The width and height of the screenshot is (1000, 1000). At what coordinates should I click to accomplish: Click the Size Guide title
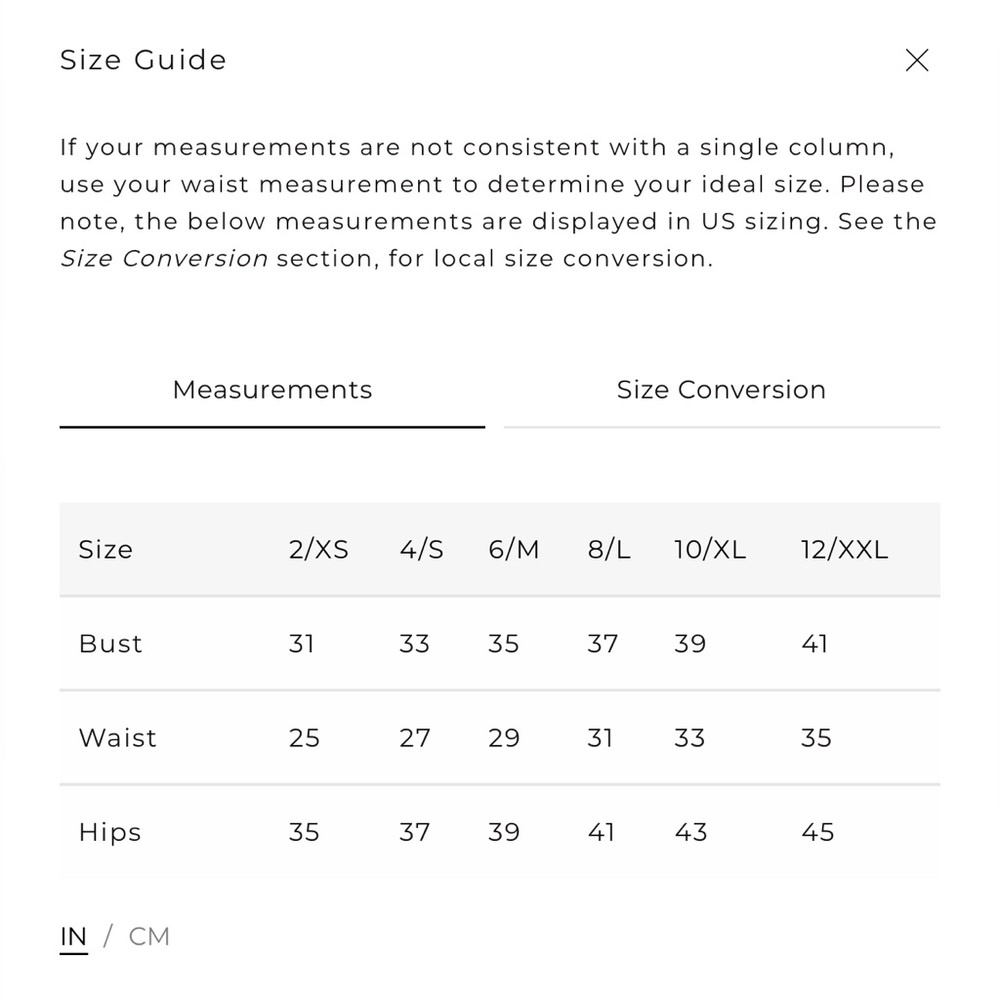tap(143, 60)
